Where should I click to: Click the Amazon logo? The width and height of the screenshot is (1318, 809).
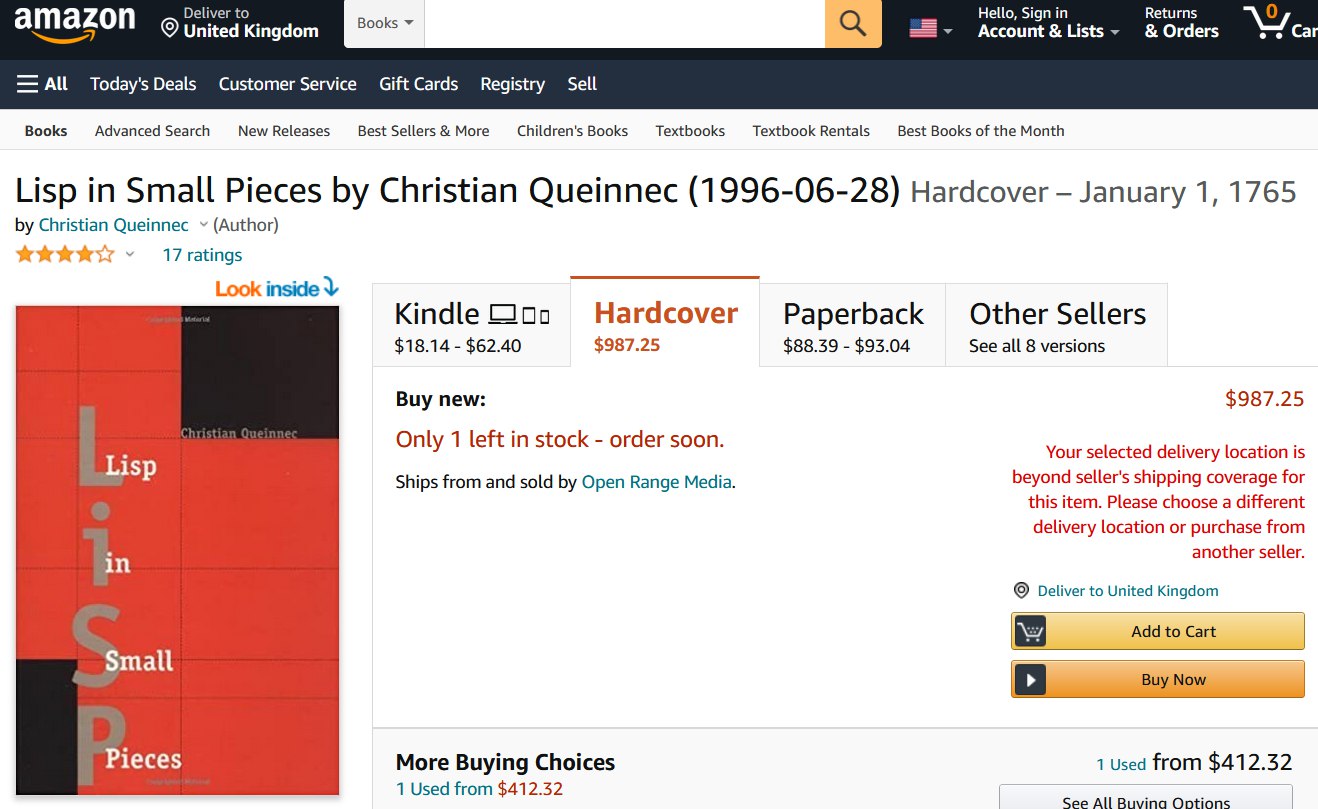coord(74,24)
